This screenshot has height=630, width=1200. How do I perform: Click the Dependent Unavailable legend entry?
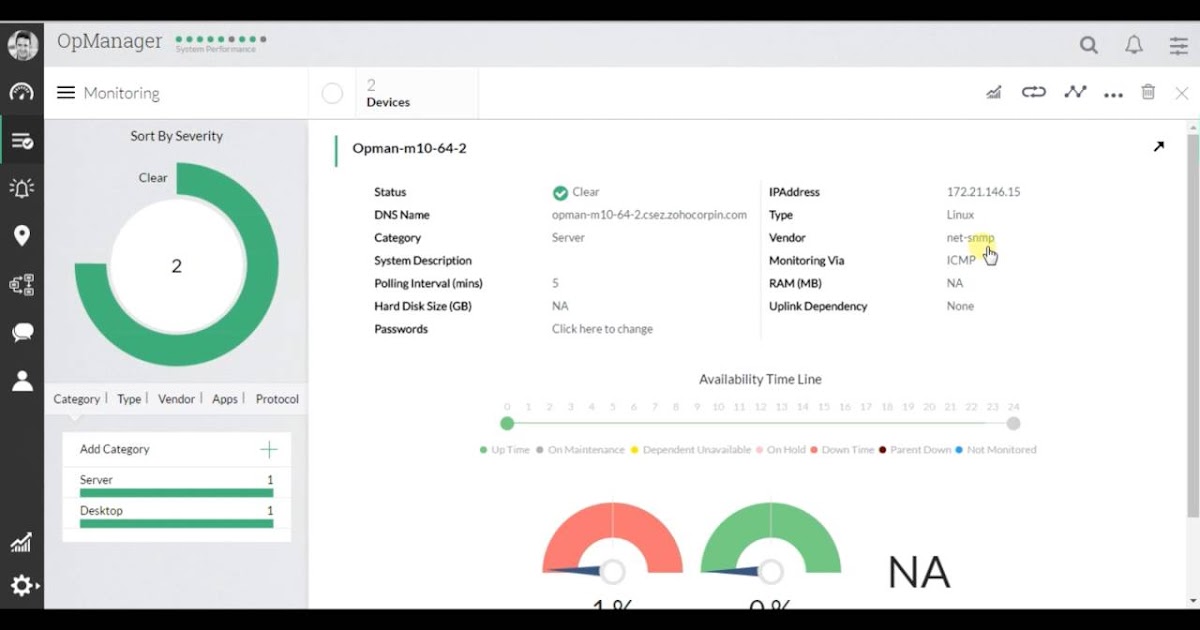(690, 450)
